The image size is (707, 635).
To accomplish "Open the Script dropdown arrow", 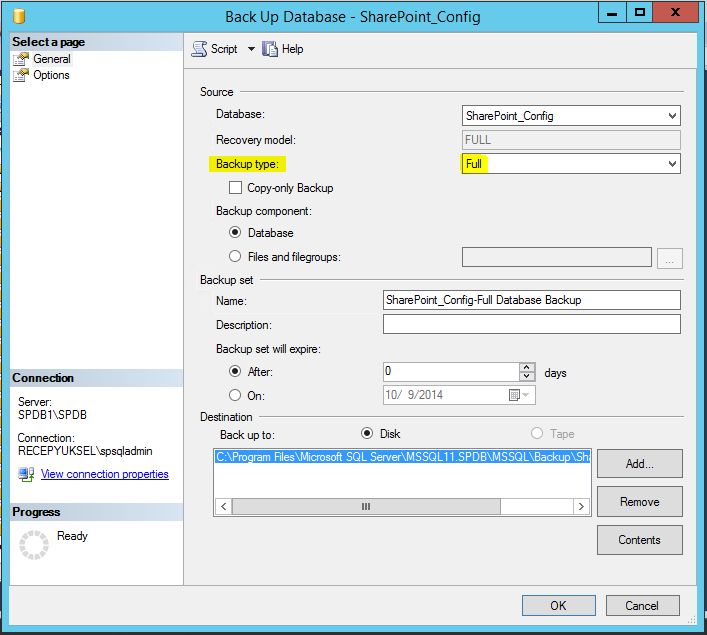I will (251, 49).
